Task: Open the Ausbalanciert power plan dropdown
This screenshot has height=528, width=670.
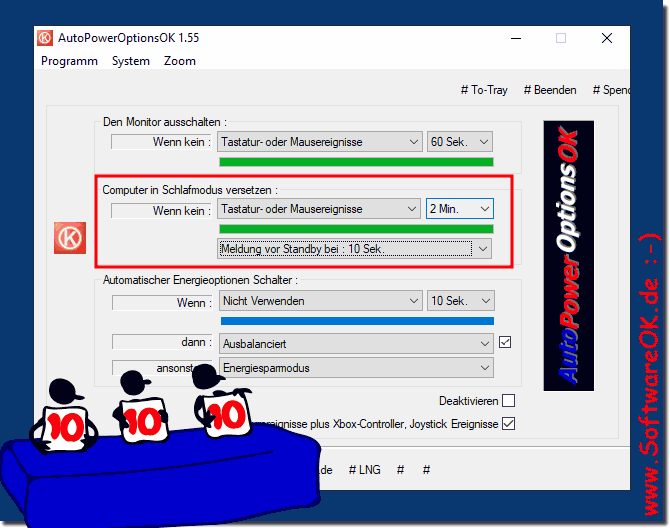Action: click(x=356, y=343)
